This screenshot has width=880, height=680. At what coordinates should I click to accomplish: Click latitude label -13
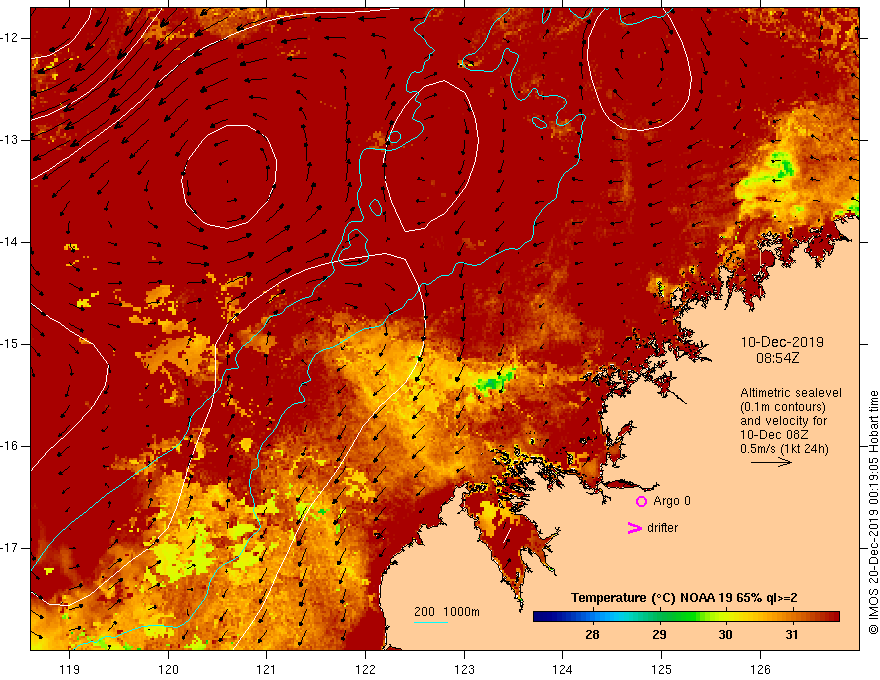point(9,140)
